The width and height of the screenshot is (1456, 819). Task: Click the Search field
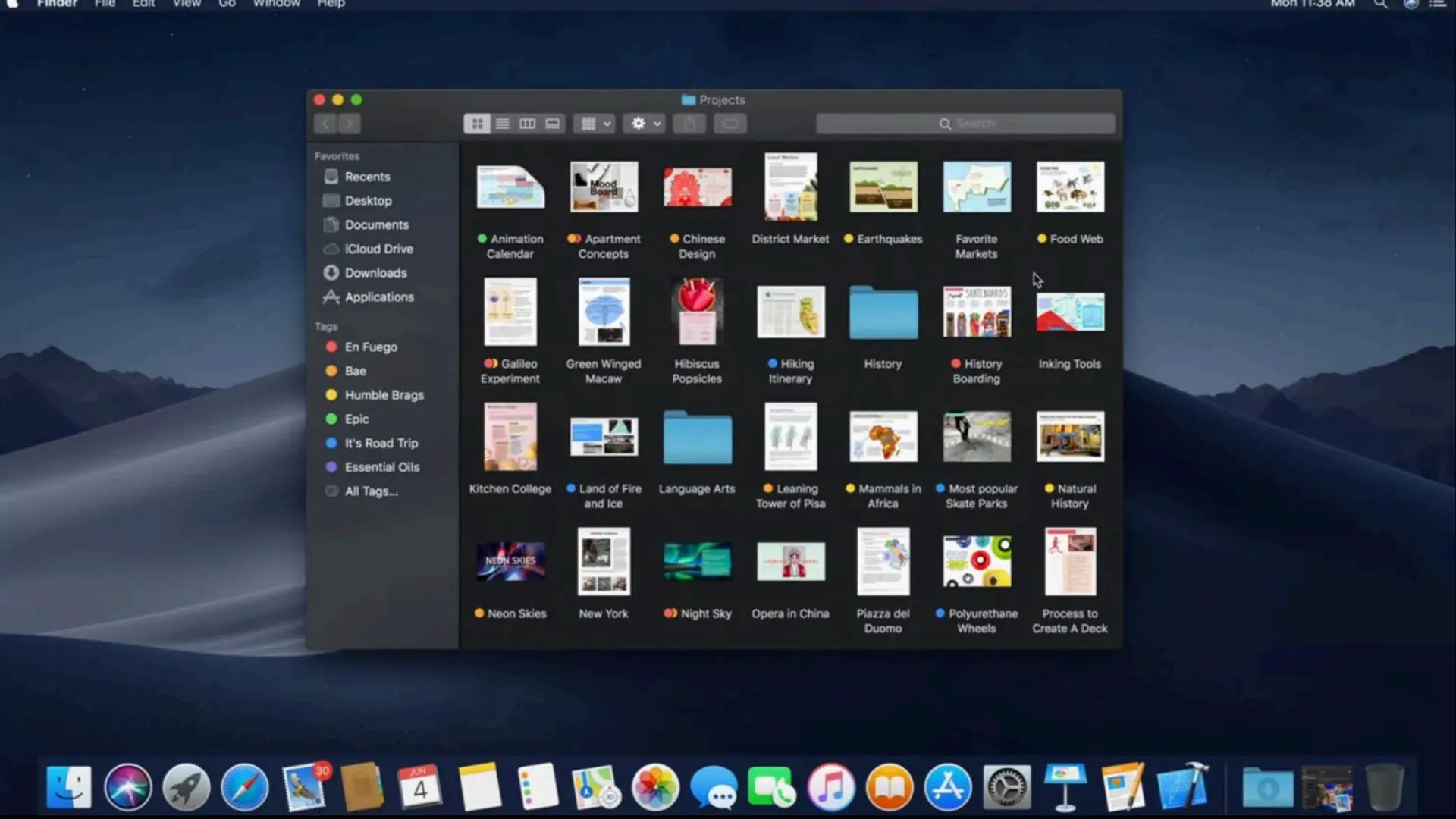[965, 124]
